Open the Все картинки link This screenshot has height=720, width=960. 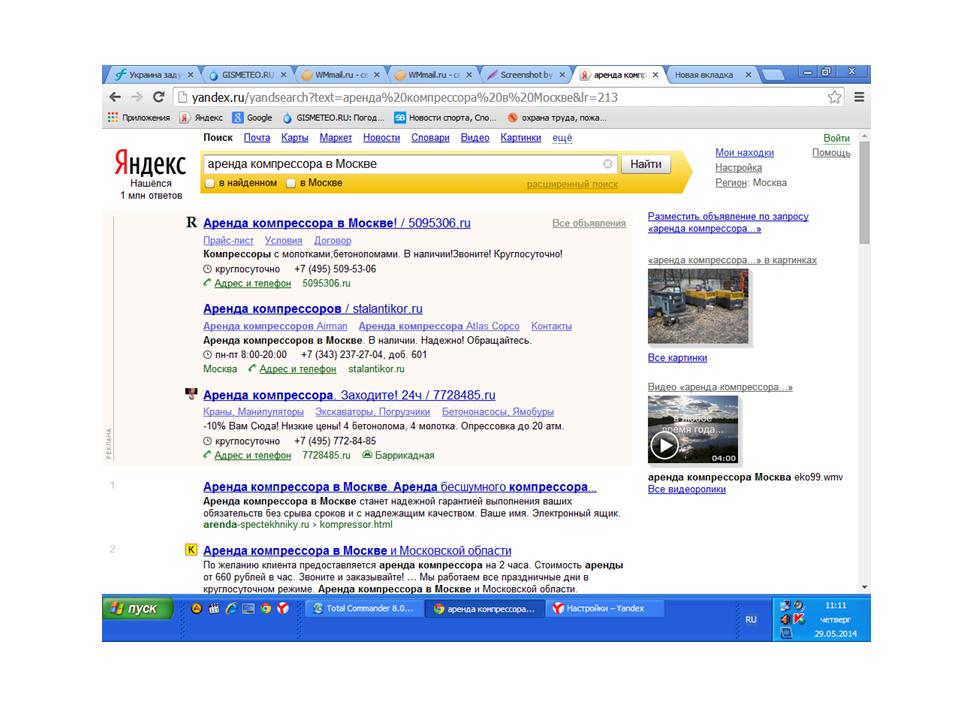pyautogui.click(x=677, y=358)
